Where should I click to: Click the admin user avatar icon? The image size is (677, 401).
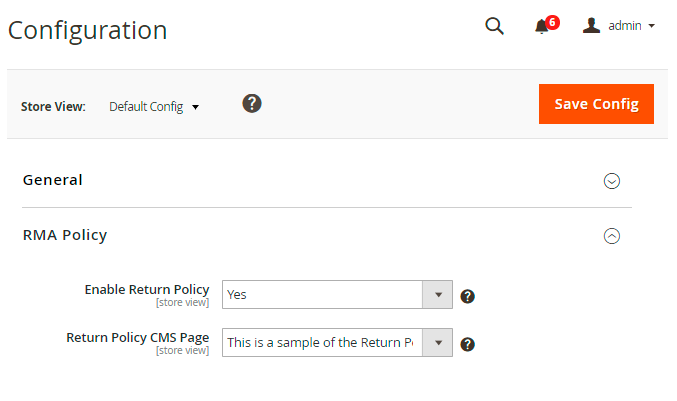point(591,26)
